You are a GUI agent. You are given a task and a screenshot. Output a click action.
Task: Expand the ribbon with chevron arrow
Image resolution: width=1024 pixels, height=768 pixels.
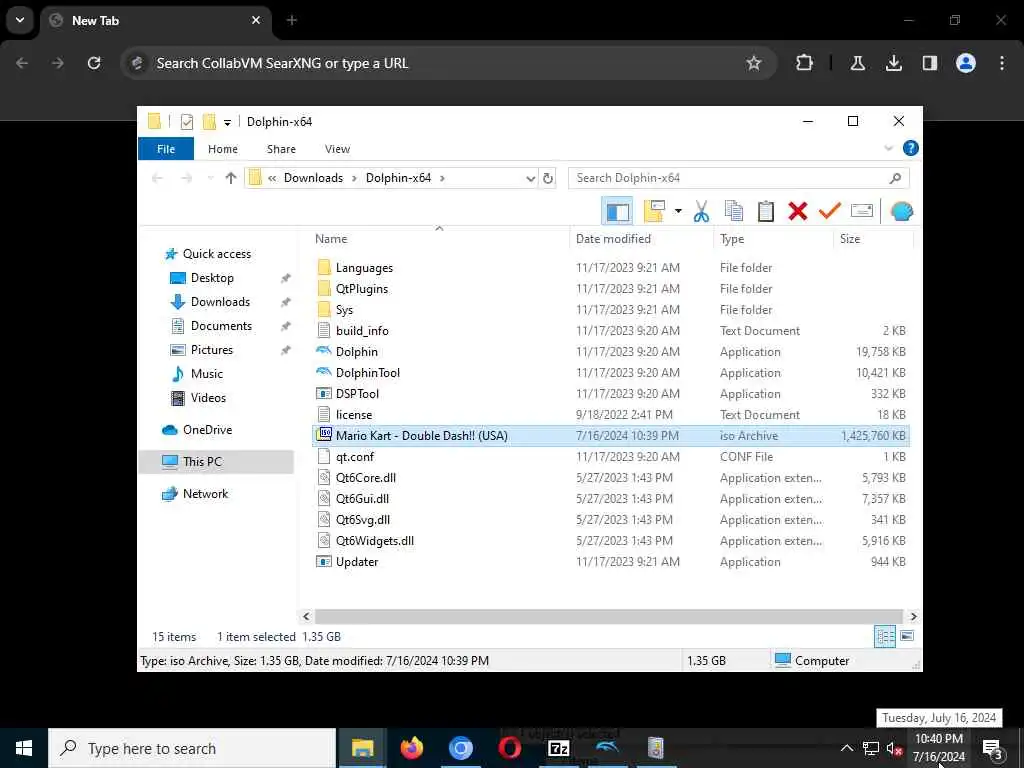point(888,148)
